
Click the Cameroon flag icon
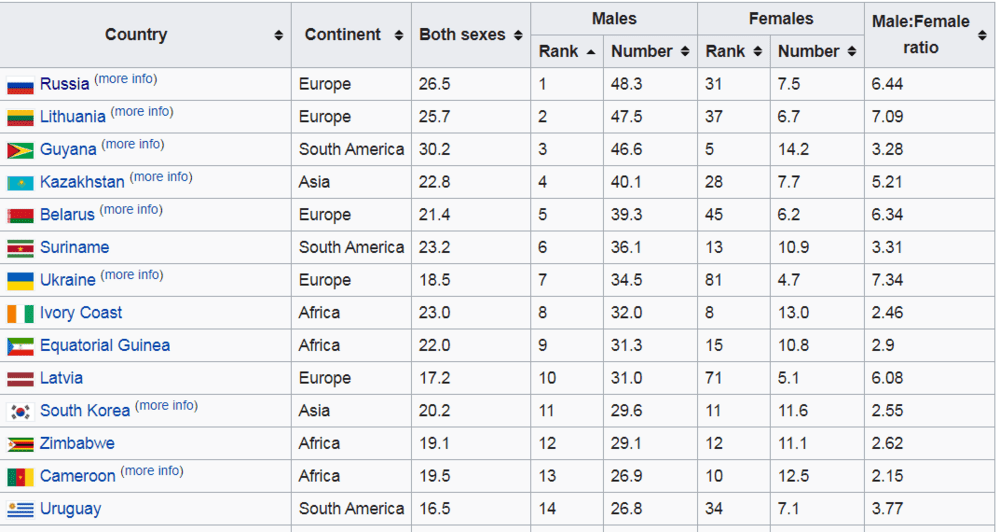pos(20,477)
